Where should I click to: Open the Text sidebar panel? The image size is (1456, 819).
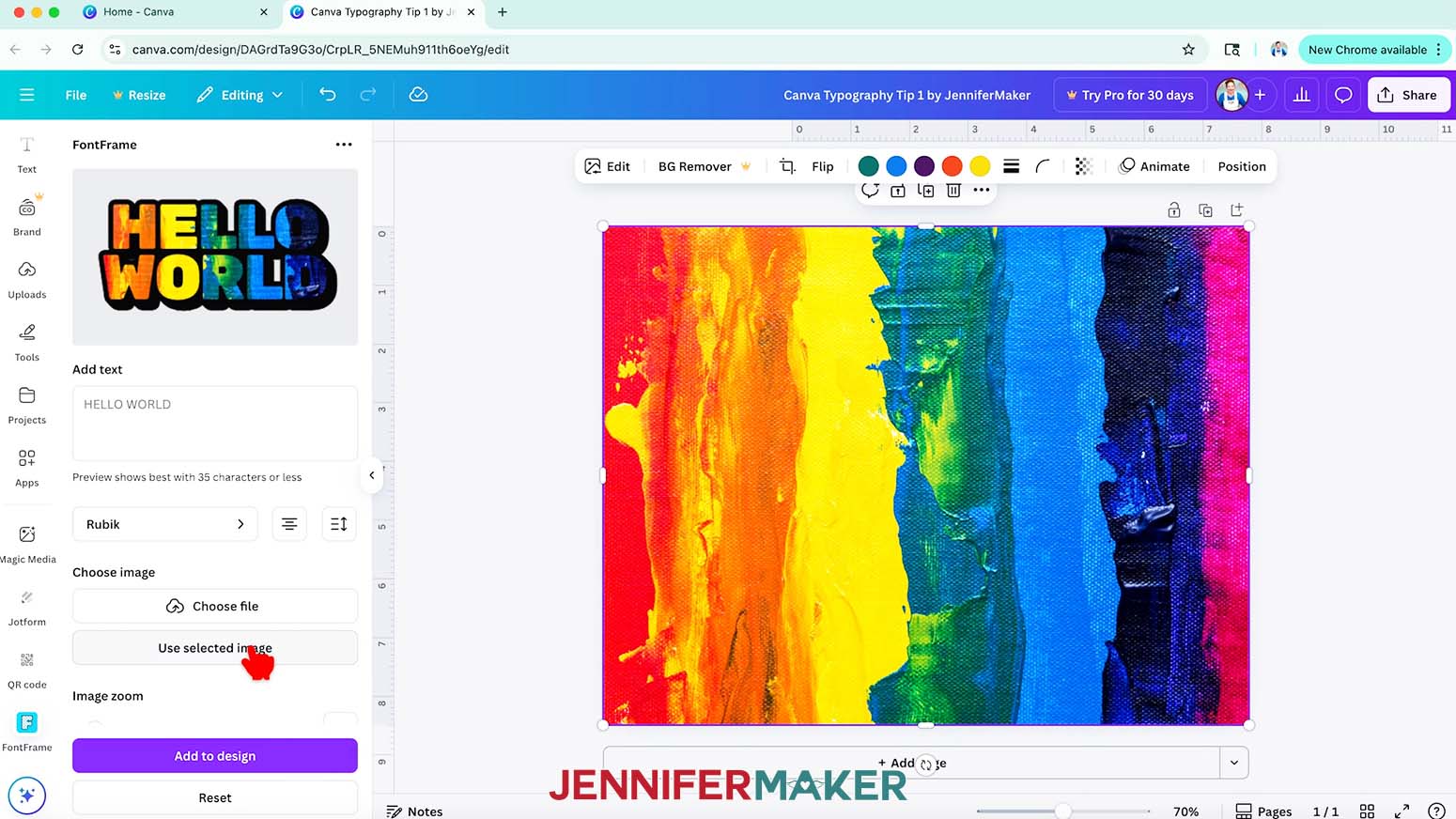[27, 155]
